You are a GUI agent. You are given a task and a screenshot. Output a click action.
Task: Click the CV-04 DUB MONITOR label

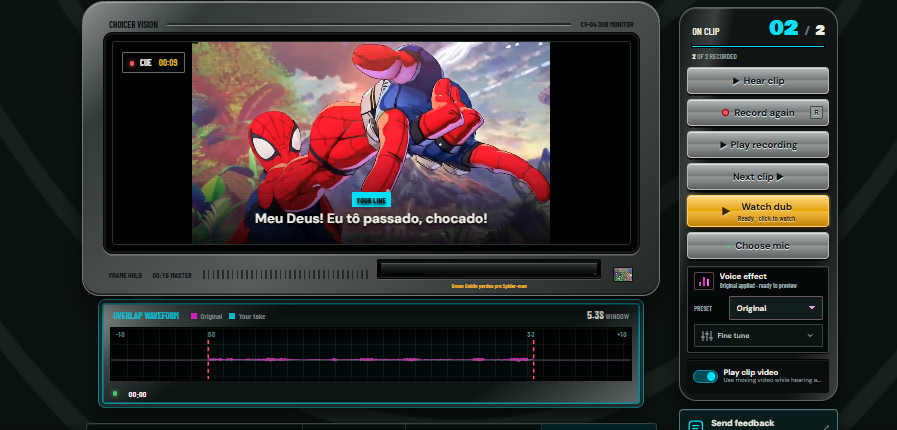(607, 25)
